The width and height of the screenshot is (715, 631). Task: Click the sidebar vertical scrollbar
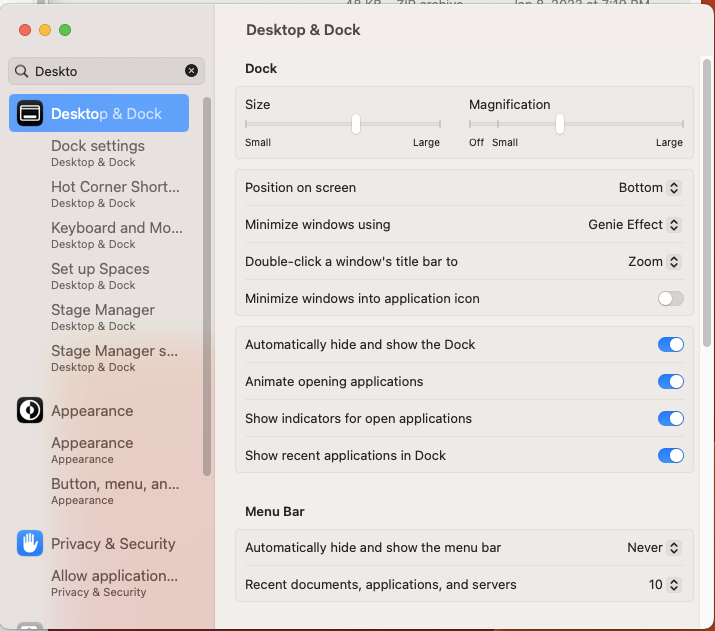click(x=207, y=286)
